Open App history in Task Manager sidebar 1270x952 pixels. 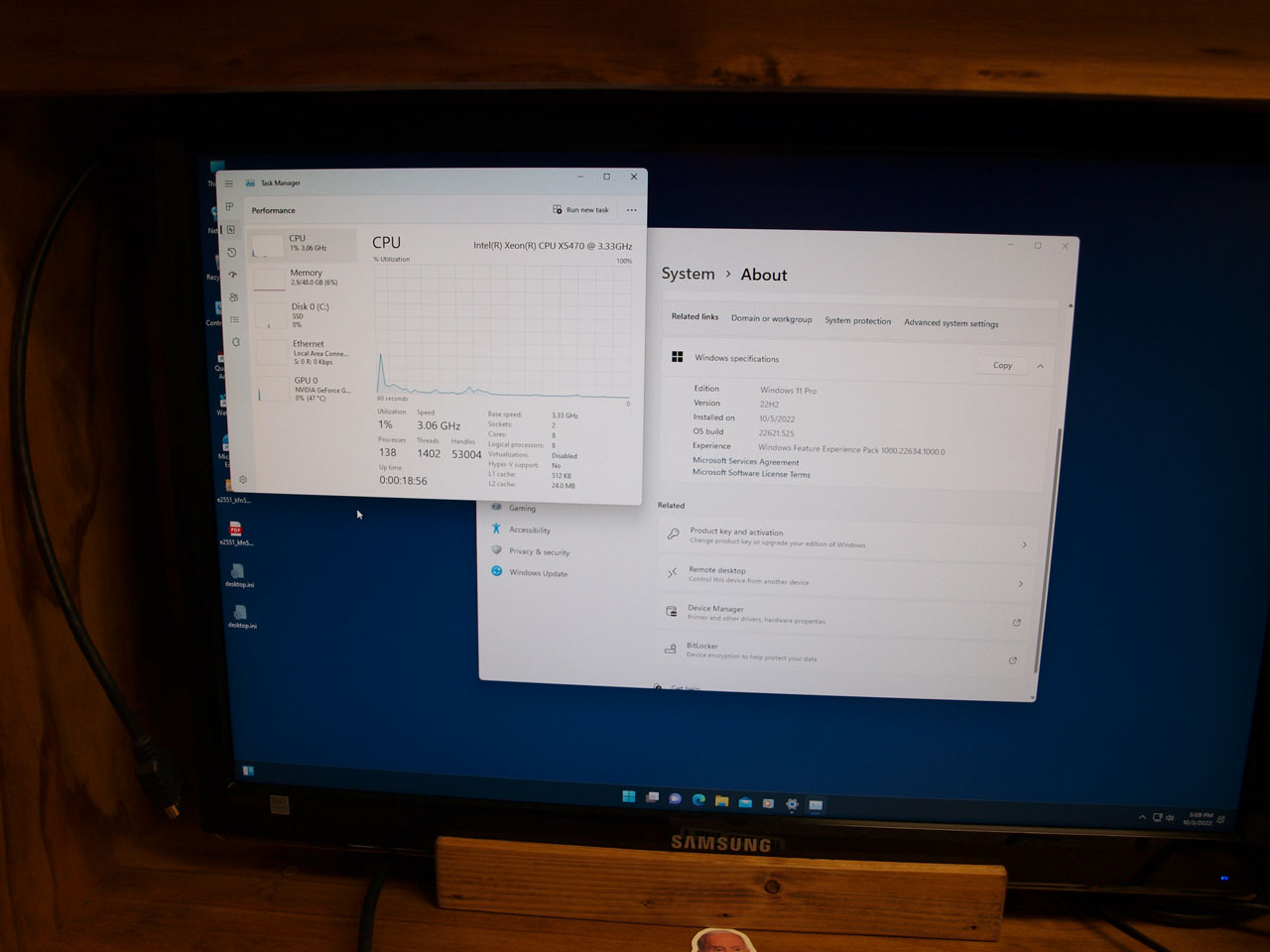pyautogui.click(x=232, y=252)
